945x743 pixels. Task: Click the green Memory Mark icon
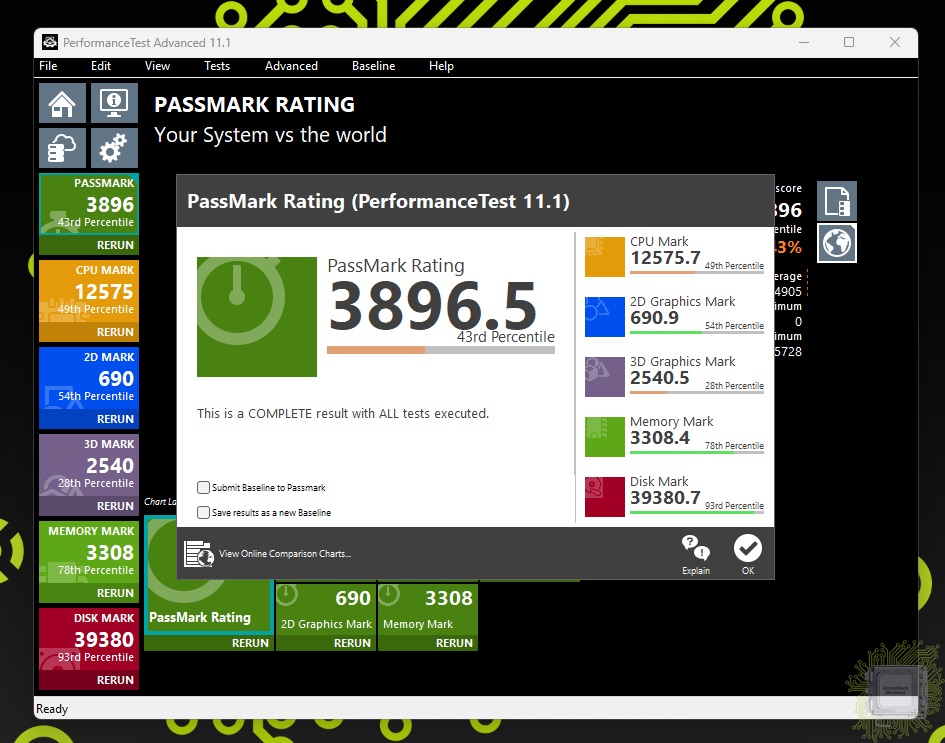pyautogui.click(x=604, y=437)
